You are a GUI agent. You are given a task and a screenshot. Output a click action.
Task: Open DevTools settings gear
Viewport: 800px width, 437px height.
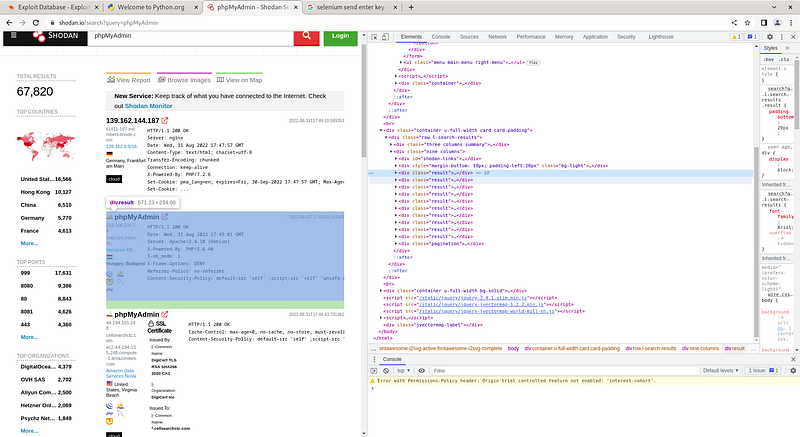(x=770, y=37)
